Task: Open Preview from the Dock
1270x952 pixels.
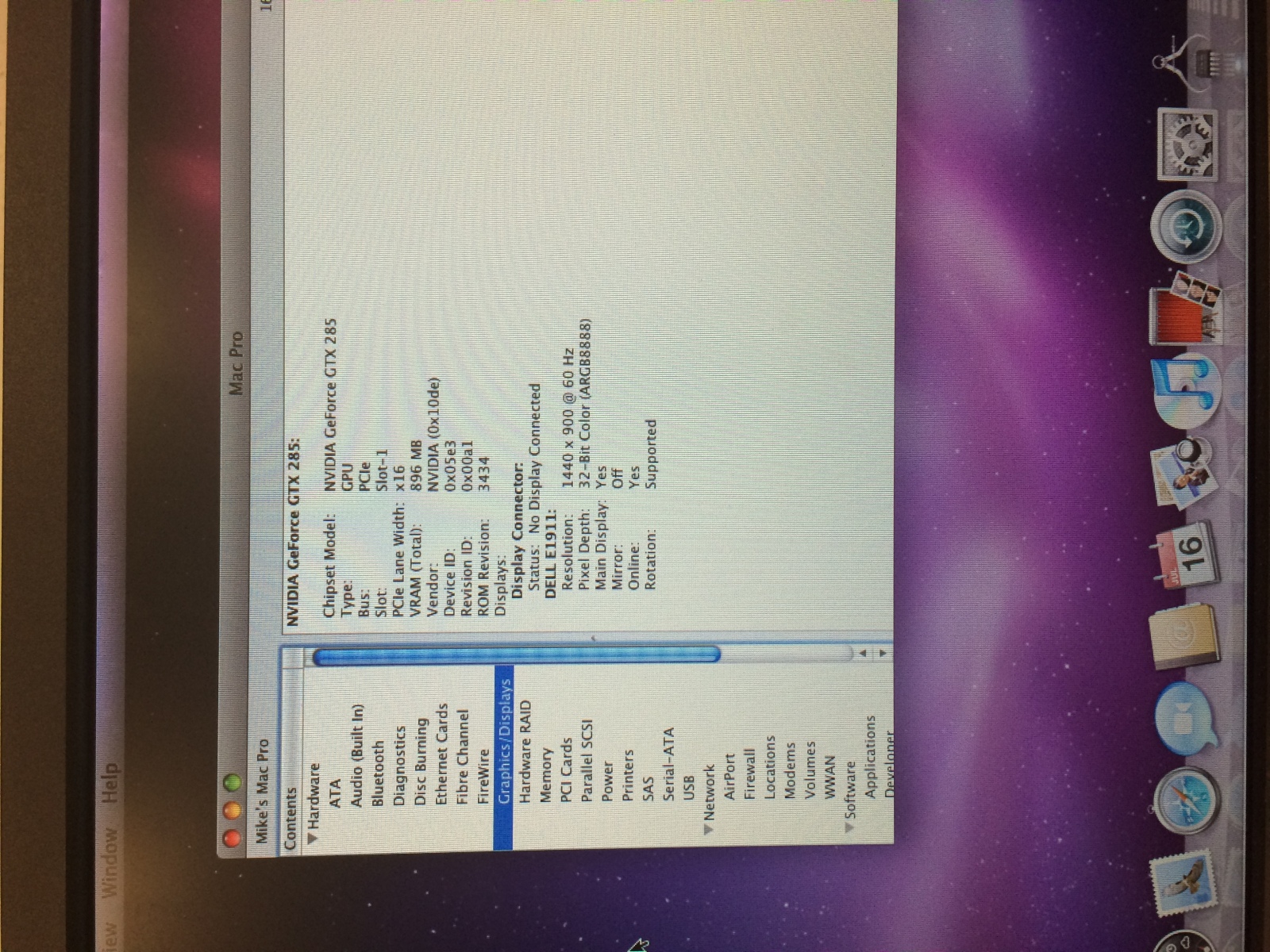Action: [1184, 474]
